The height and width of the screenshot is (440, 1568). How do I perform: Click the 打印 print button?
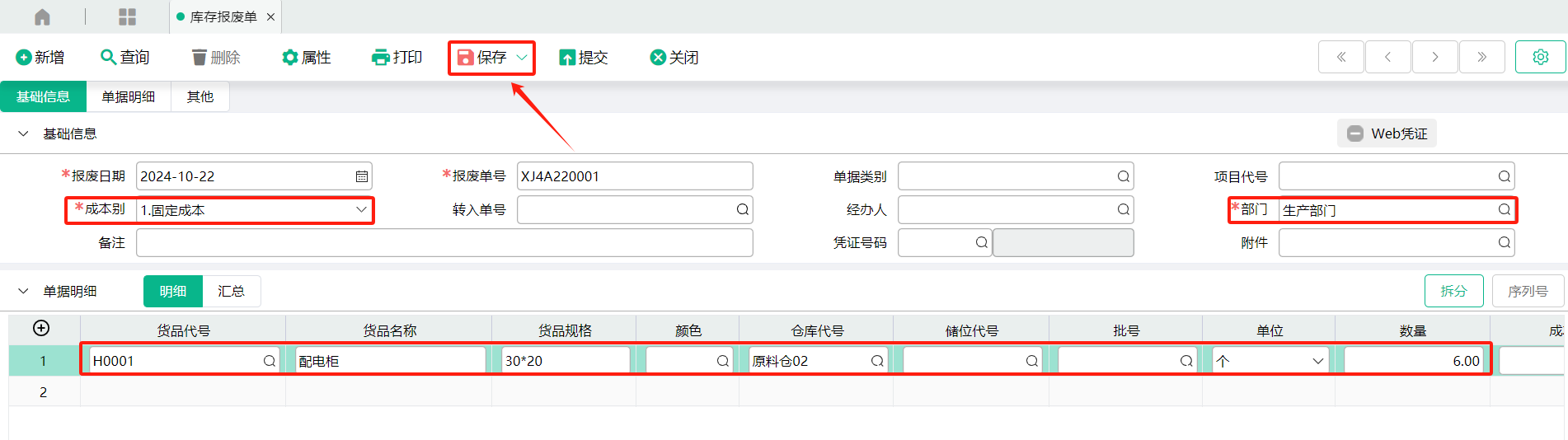pos(397,58)
